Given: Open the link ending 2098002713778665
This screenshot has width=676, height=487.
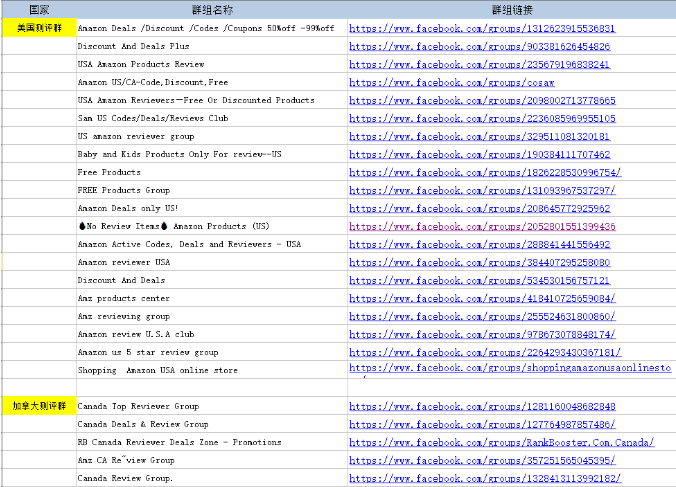Looking at the screenshot, I should click(482, 100).
